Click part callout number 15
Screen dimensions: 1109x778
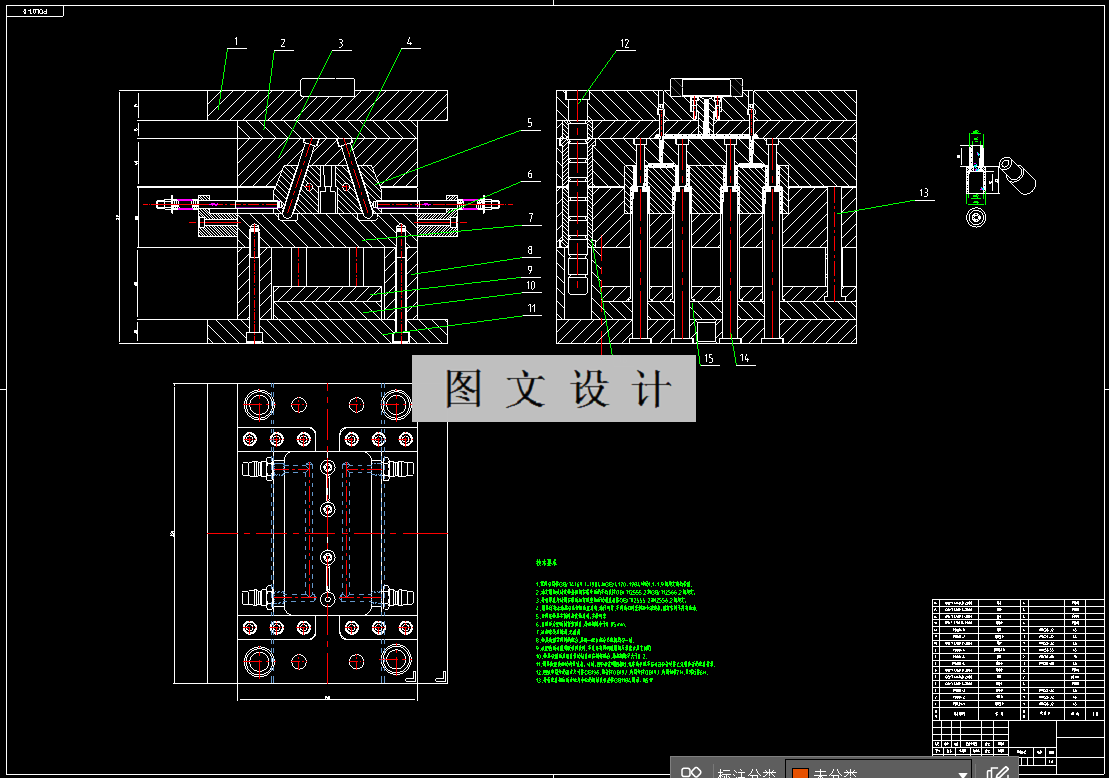point(709,359)
